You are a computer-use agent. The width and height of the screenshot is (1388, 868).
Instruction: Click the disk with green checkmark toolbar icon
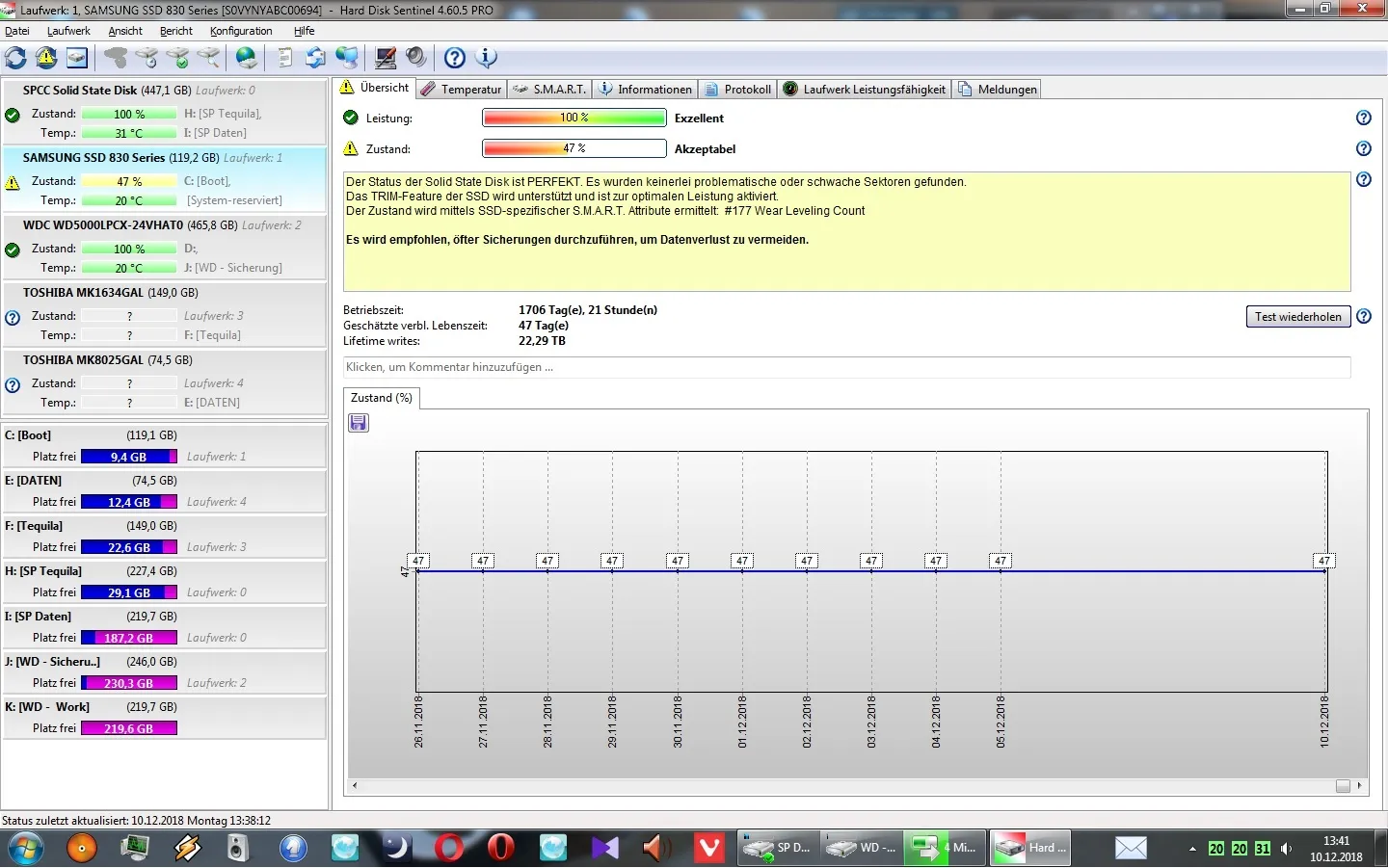[x=177, y=58]
